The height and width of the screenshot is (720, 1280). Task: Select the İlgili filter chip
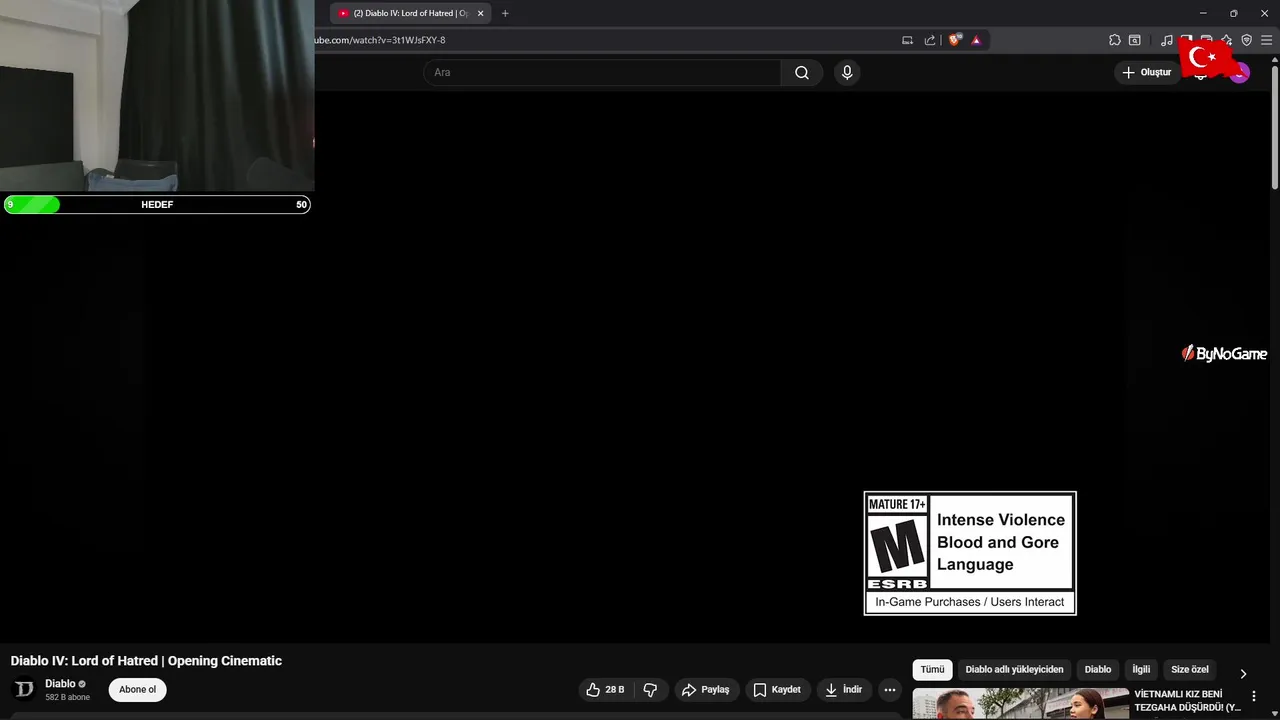click(x=1141, y=670)
